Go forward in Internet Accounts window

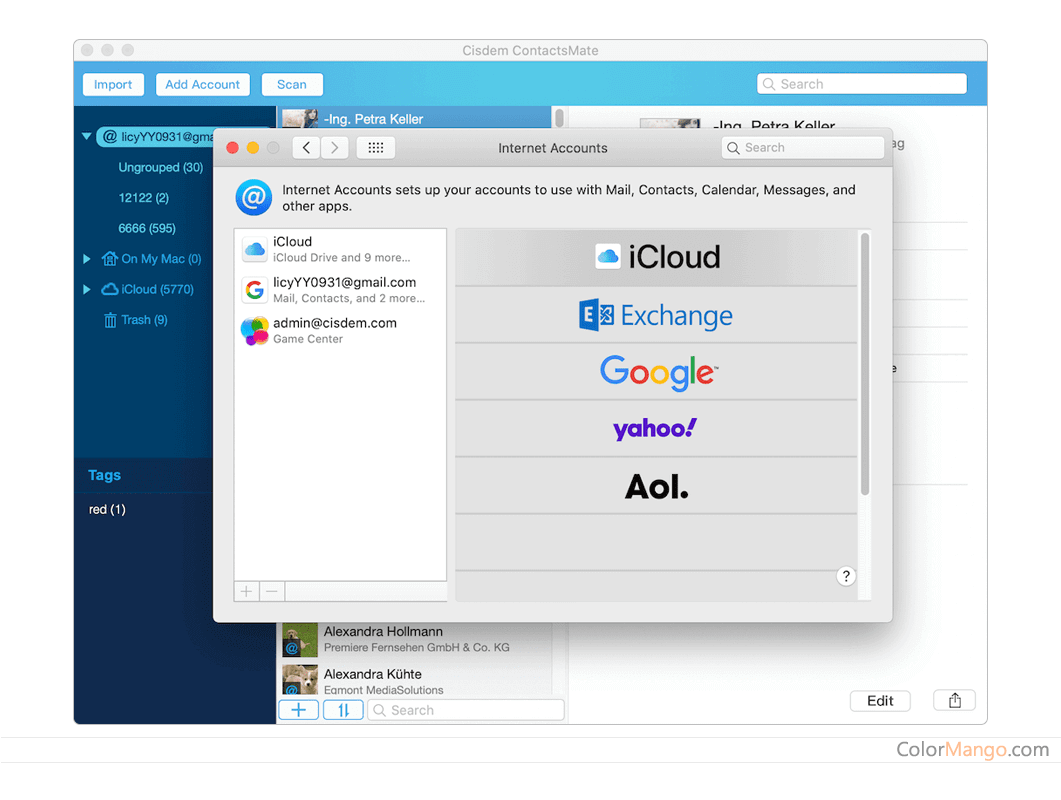334,148
